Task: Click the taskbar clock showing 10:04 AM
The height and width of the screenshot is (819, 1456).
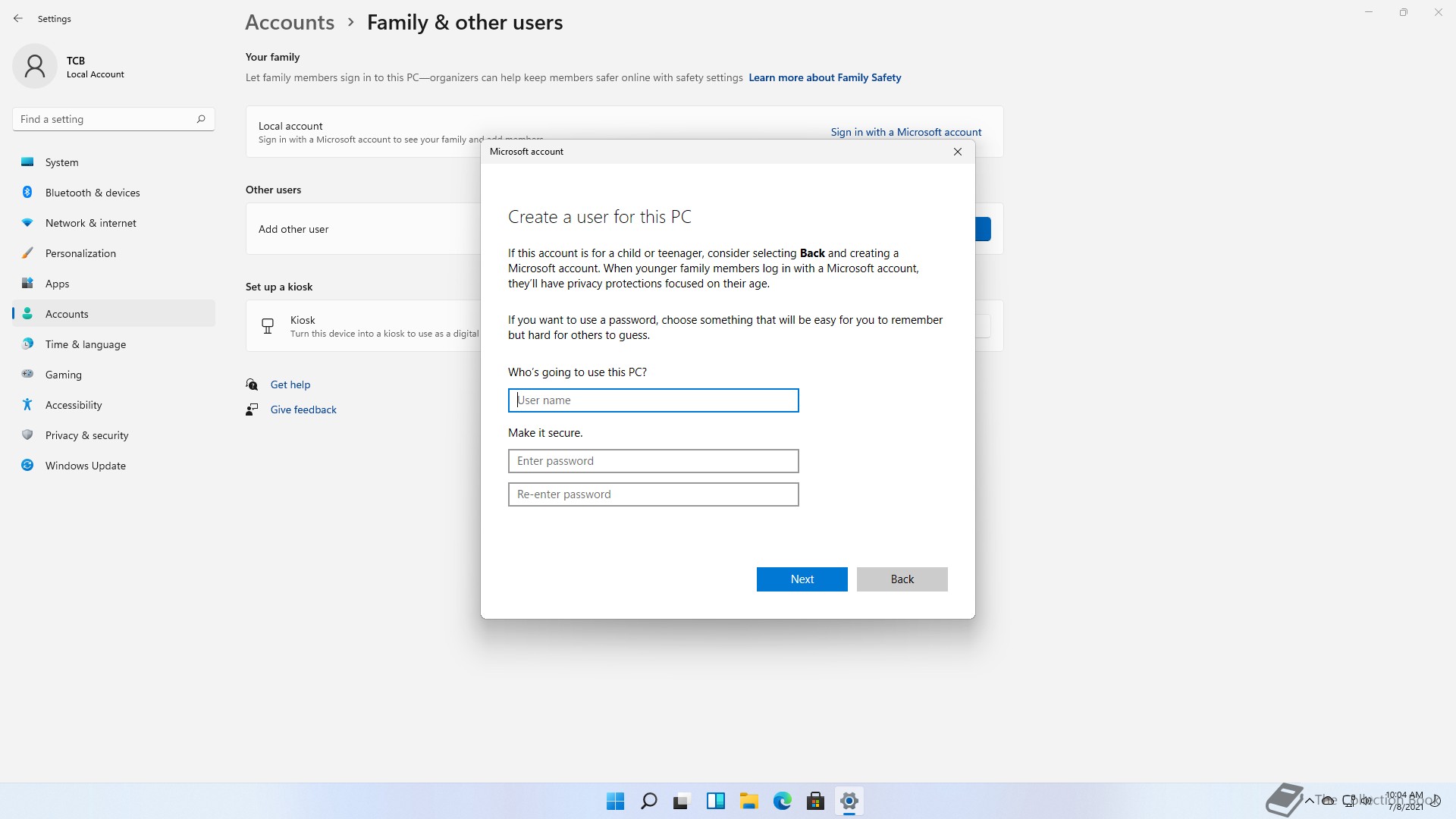Action: coord(1404,801)
